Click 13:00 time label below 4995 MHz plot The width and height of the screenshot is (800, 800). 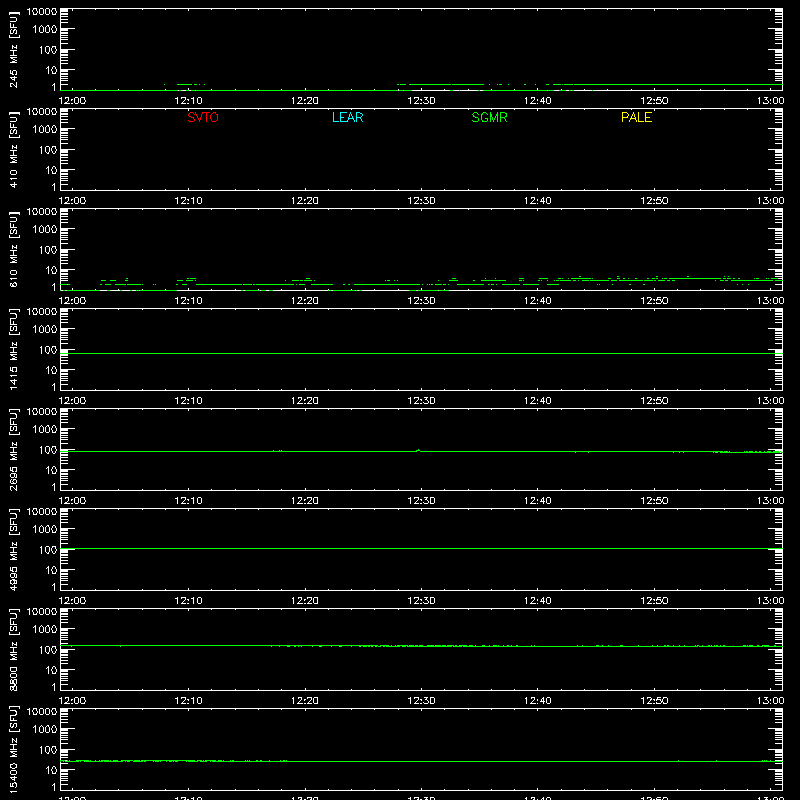click(770, 601)
